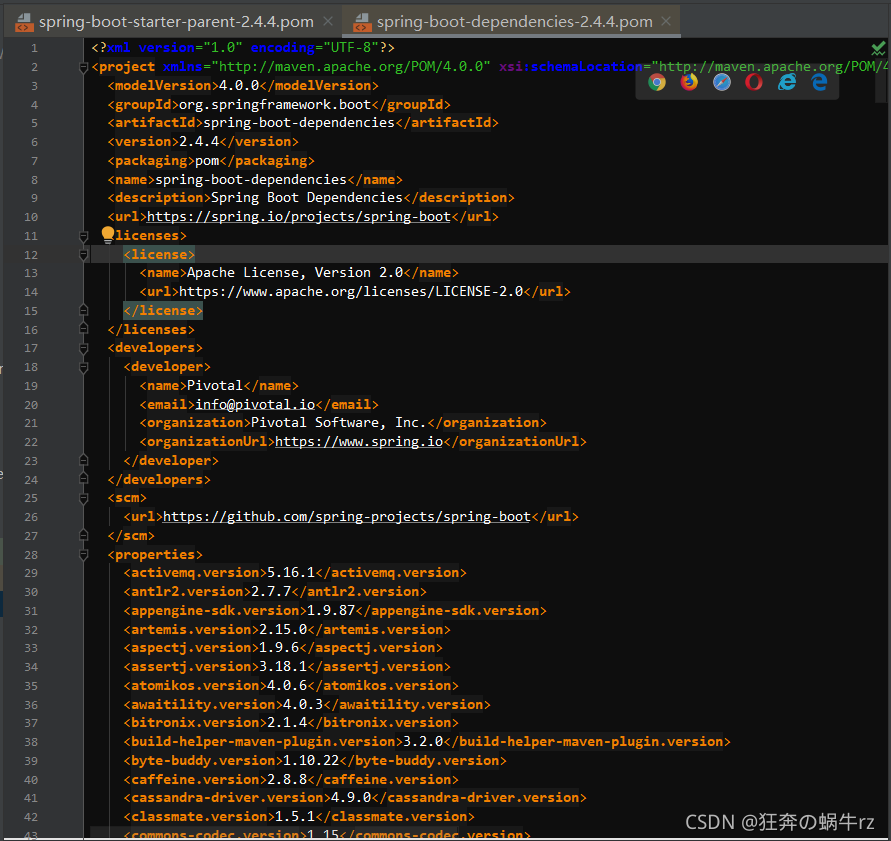
Task: Click atomikos.version value 4.0.6
Action: [287, 686]
